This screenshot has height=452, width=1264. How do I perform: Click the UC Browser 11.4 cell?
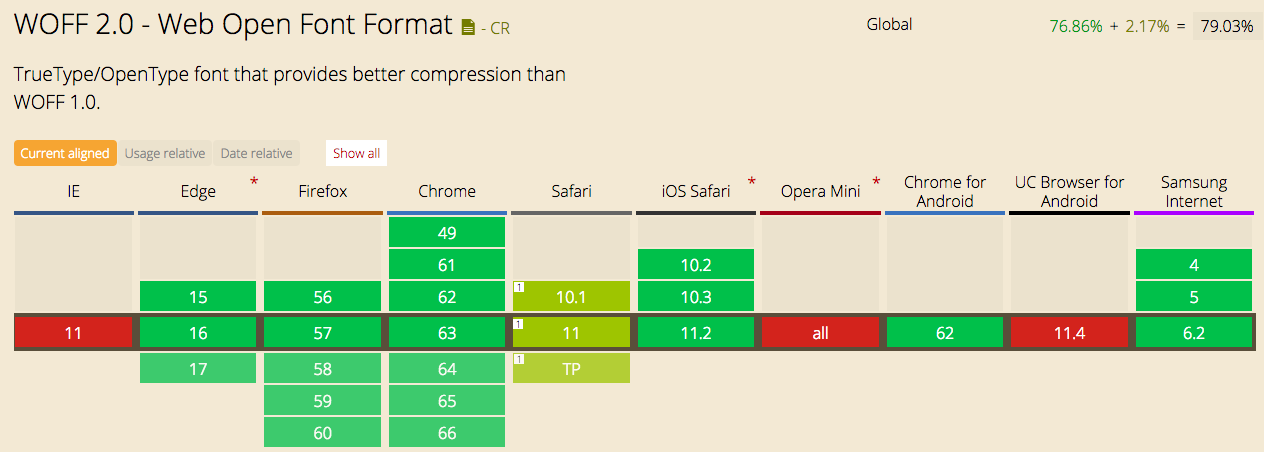tap(1068, 333)
